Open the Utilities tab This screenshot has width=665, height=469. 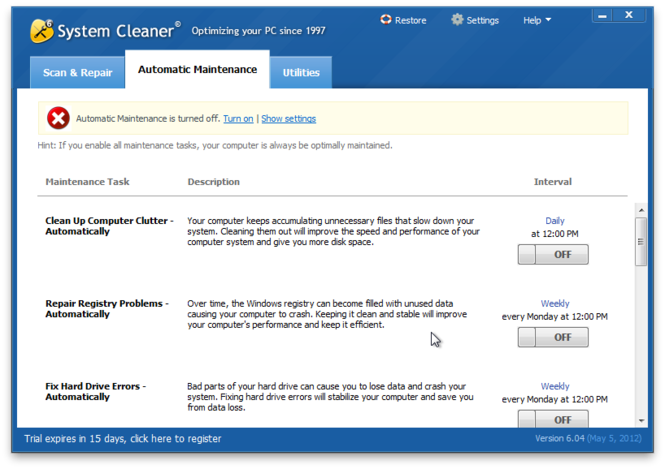[301, 73]
